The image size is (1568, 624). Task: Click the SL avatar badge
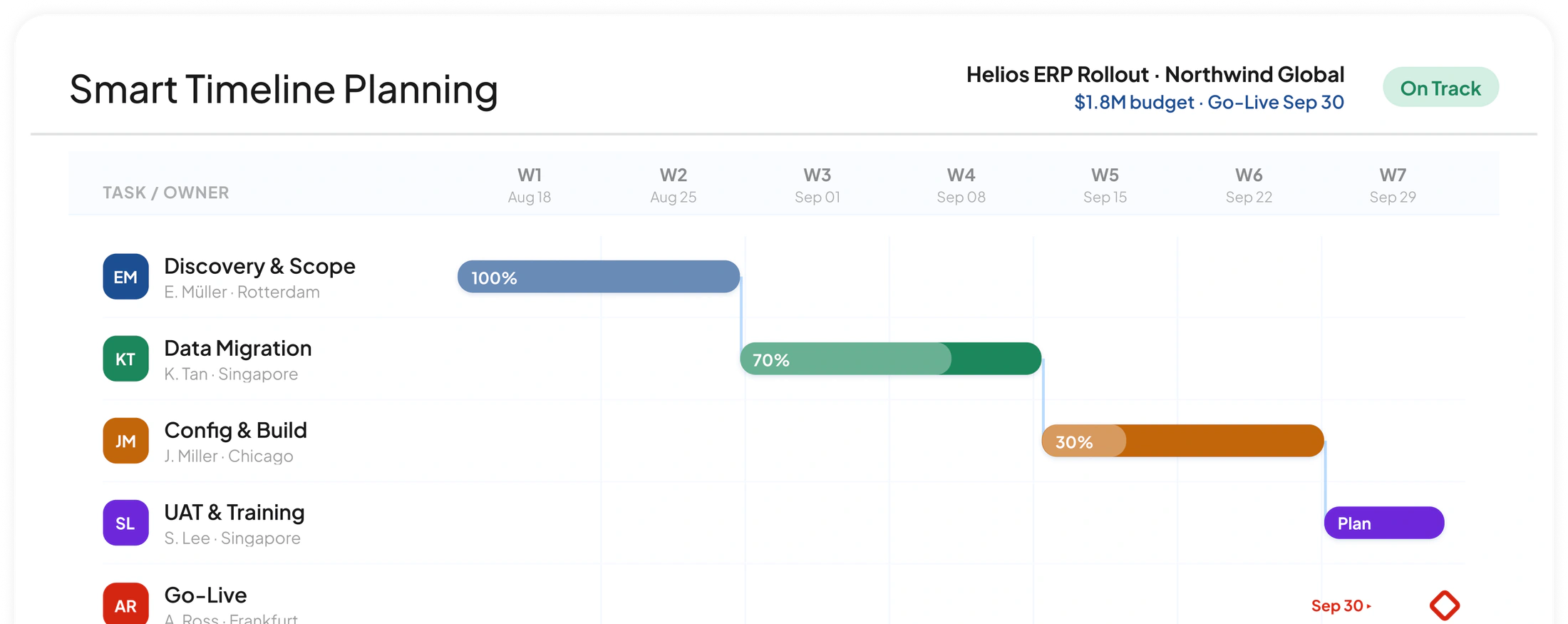125,523
